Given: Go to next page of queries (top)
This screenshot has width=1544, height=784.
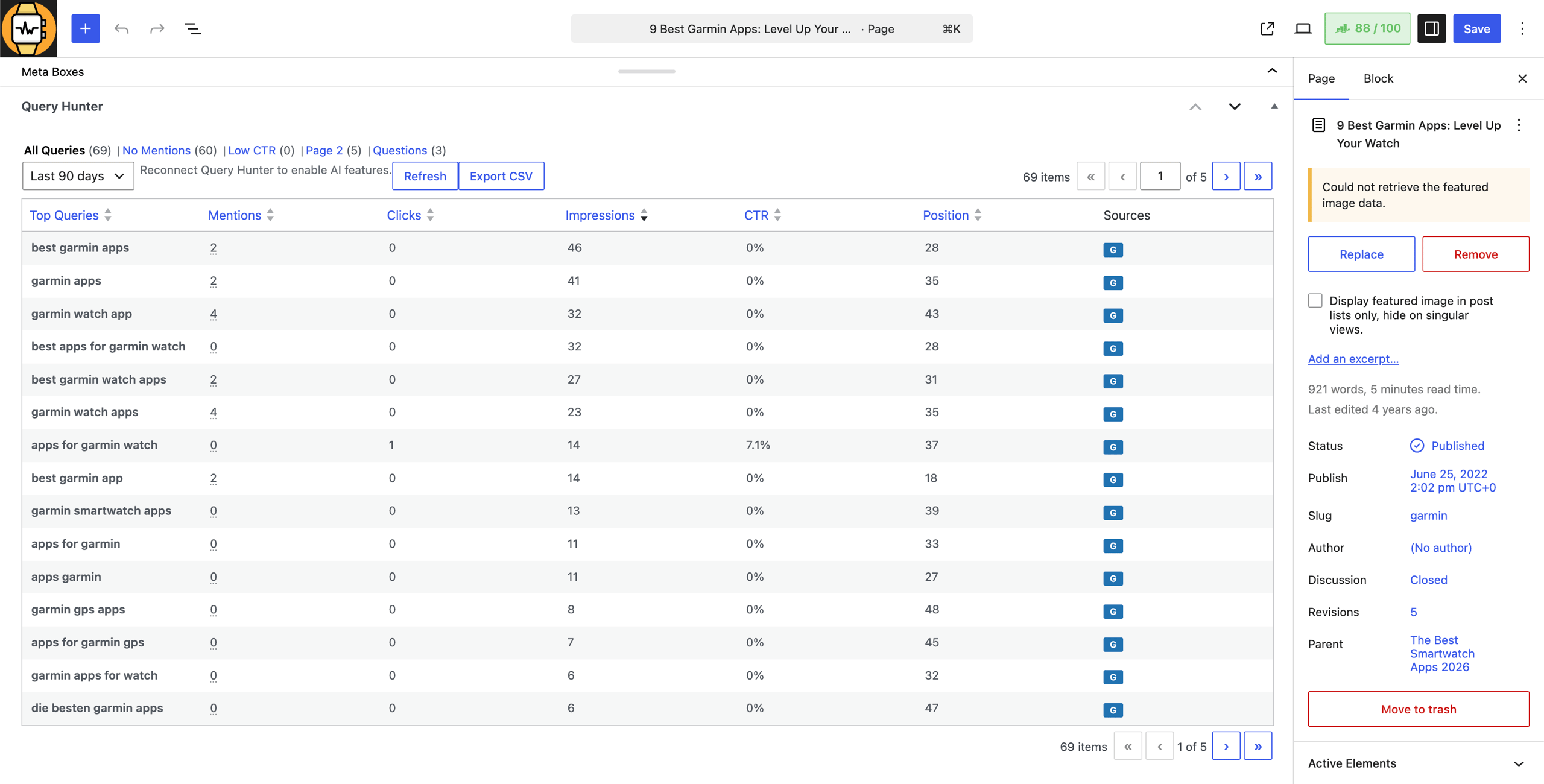Looking at the screenshot, I should point(1226,176).
